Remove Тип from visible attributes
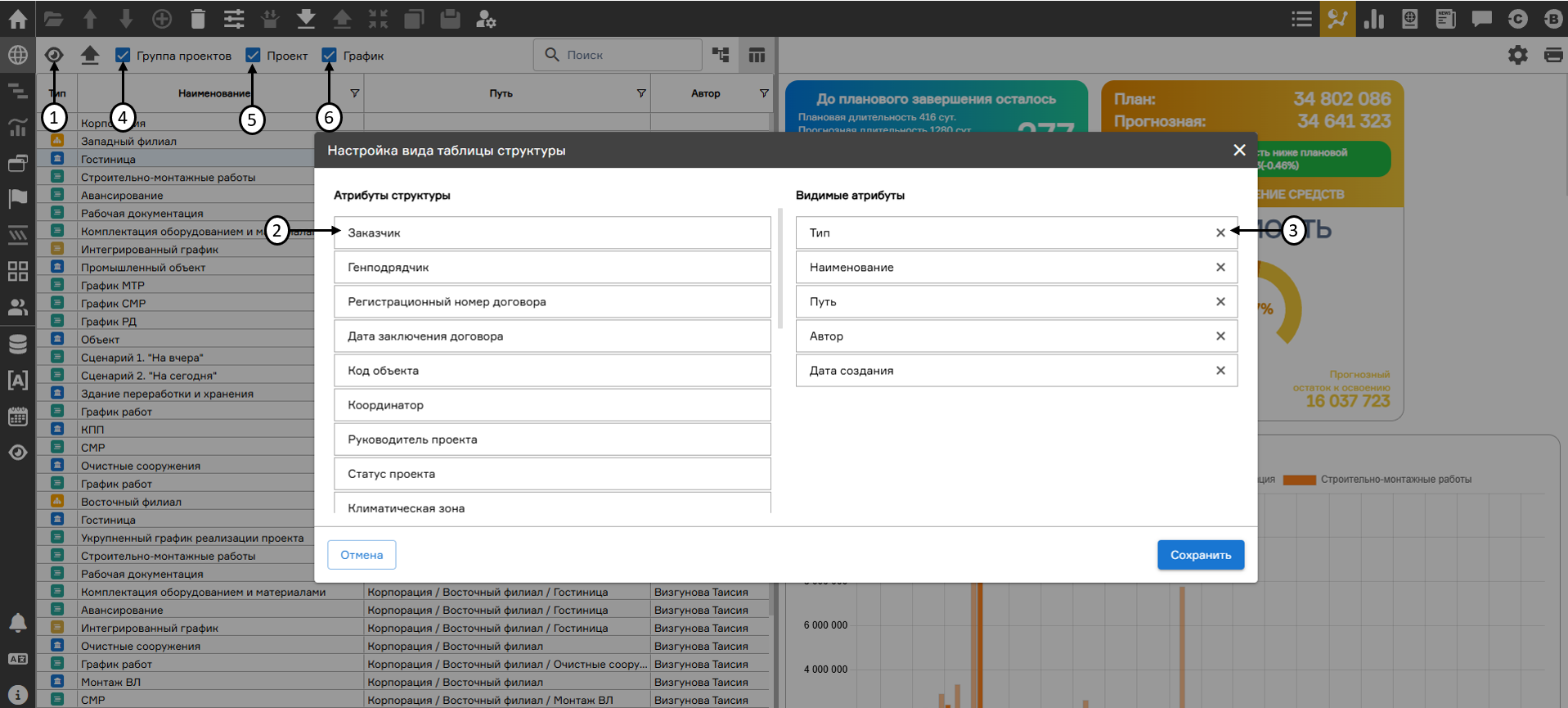 coord(1220,232)
